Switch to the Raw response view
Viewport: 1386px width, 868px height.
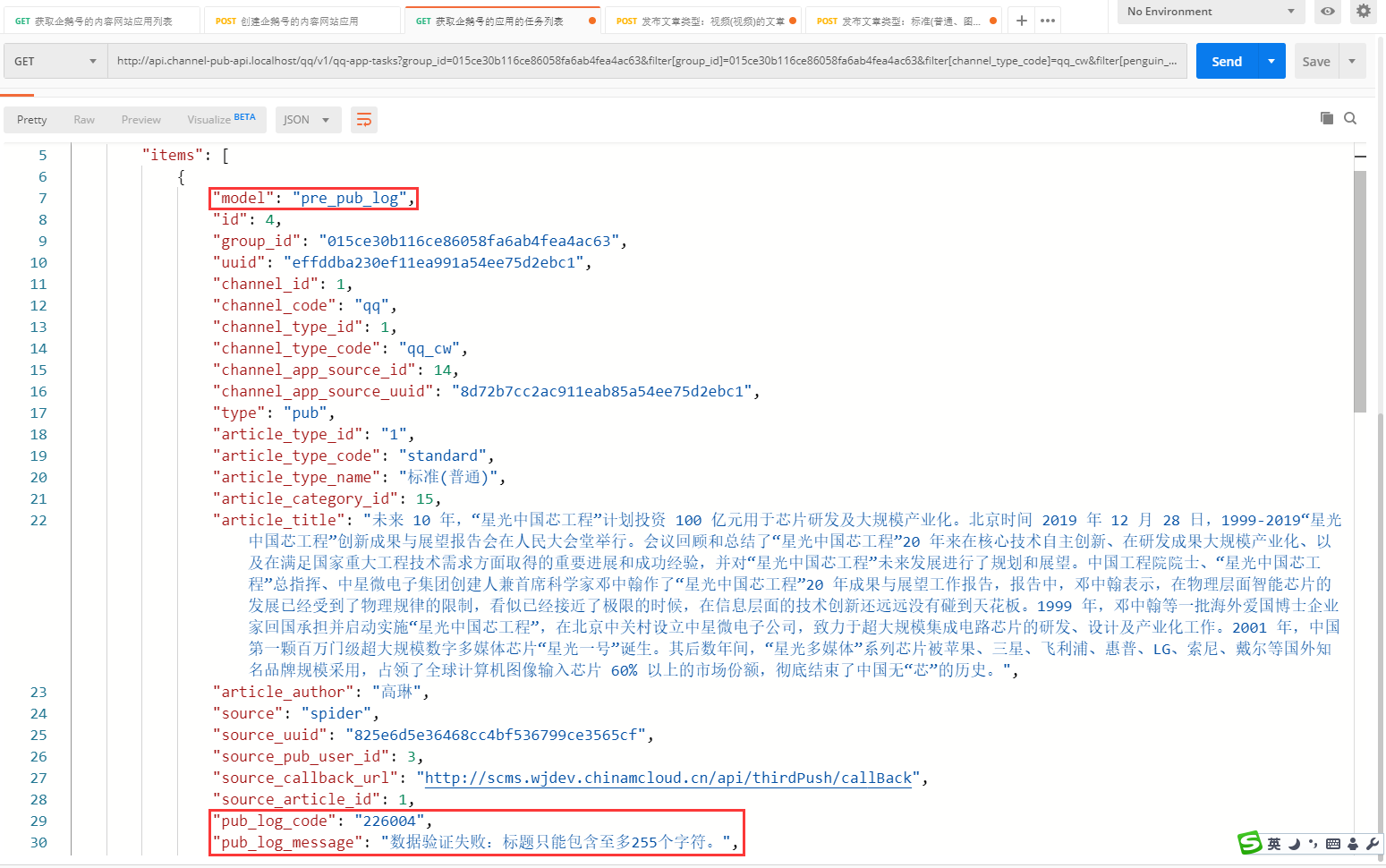pyautogui.click(x=84, y=120)
